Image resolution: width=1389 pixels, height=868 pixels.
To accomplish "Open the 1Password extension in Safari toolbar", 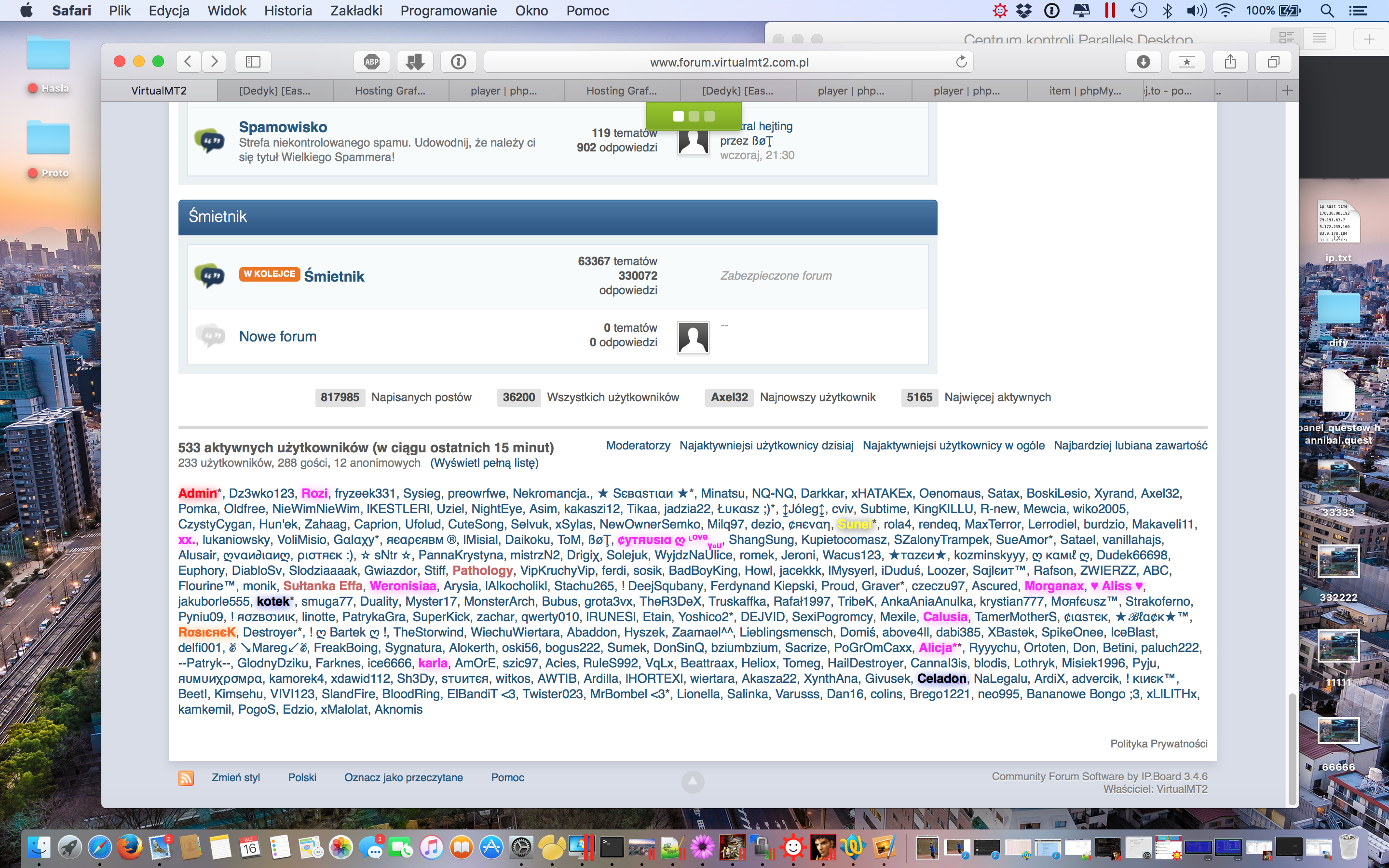I will coord(459,61).
